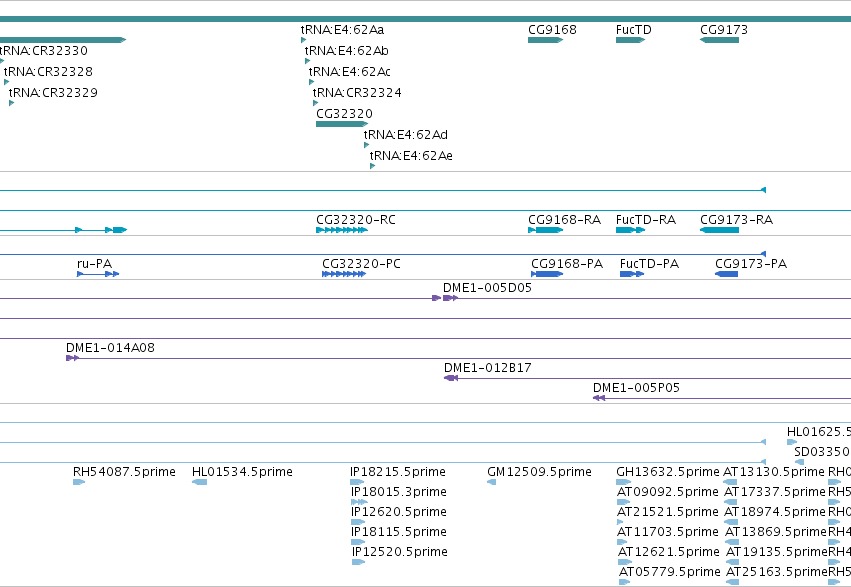Click the tRNA:CR32329 label
Image resolution: width=851 pixels, height=587 pixels.
pos(53,93)
